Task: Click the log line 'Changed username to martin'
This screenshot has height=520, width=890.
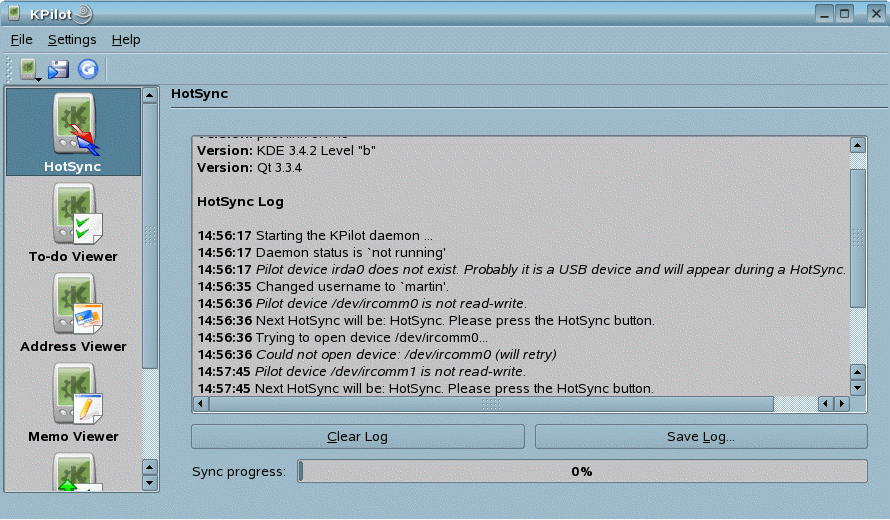Action: [x=323, y=287]
